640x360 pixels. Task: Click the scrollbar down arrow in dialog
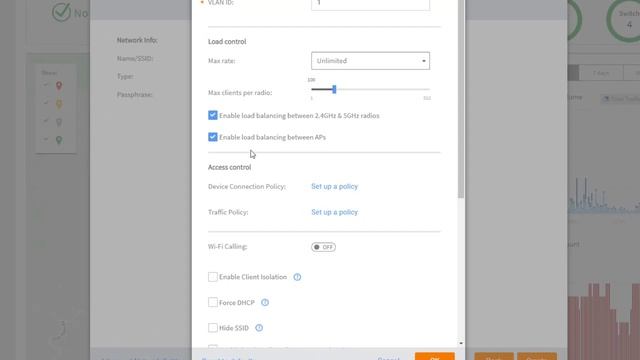click(461, 343)
